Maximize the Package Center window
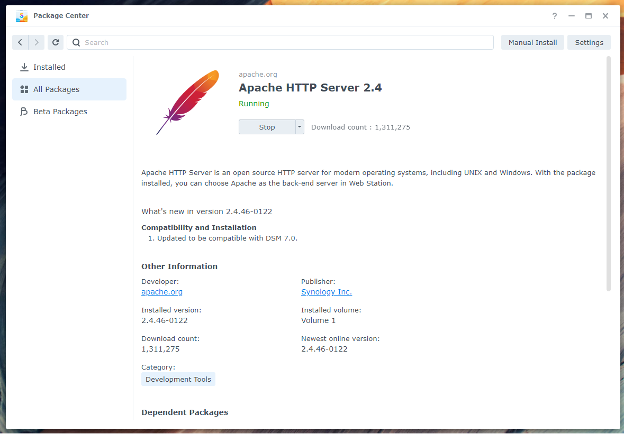The image size is (624, 434). pyautogui.click(x=588, y=16)
